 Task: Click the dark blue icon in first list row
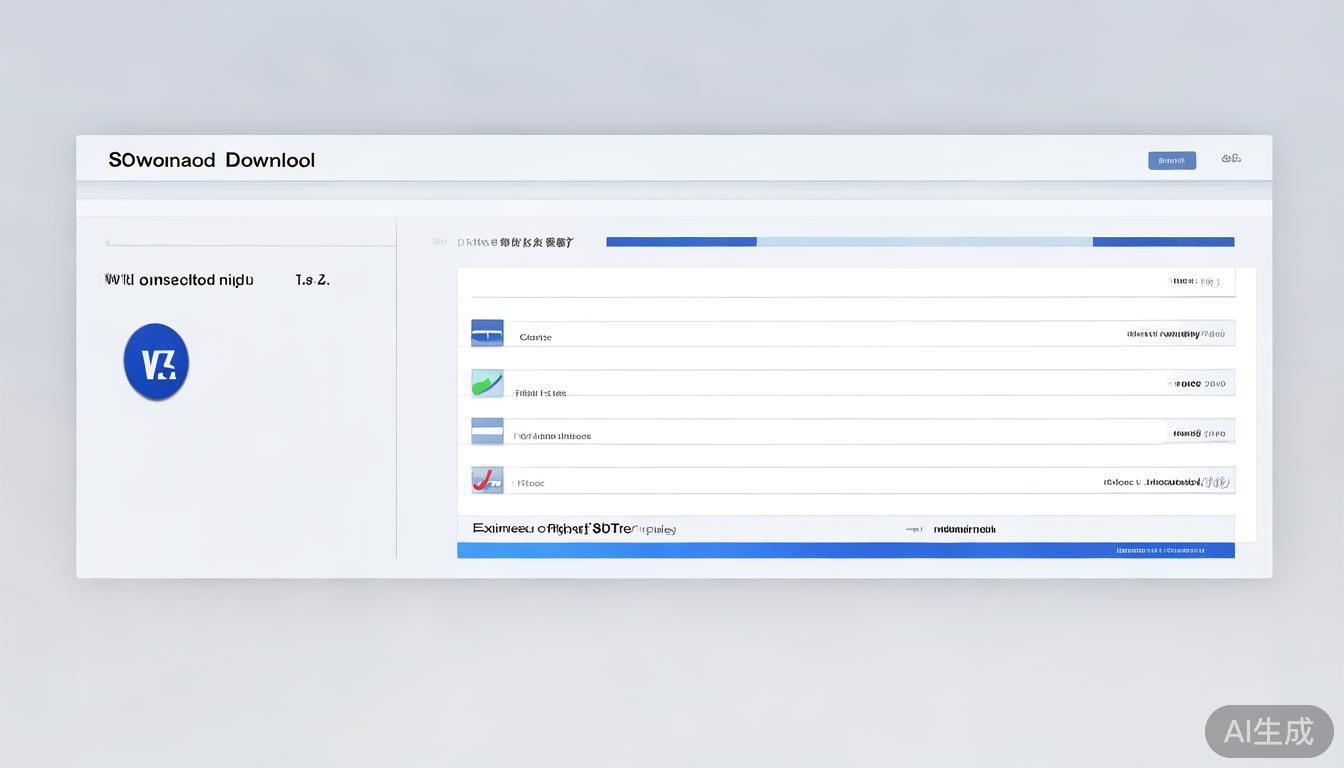click(487, 333)
